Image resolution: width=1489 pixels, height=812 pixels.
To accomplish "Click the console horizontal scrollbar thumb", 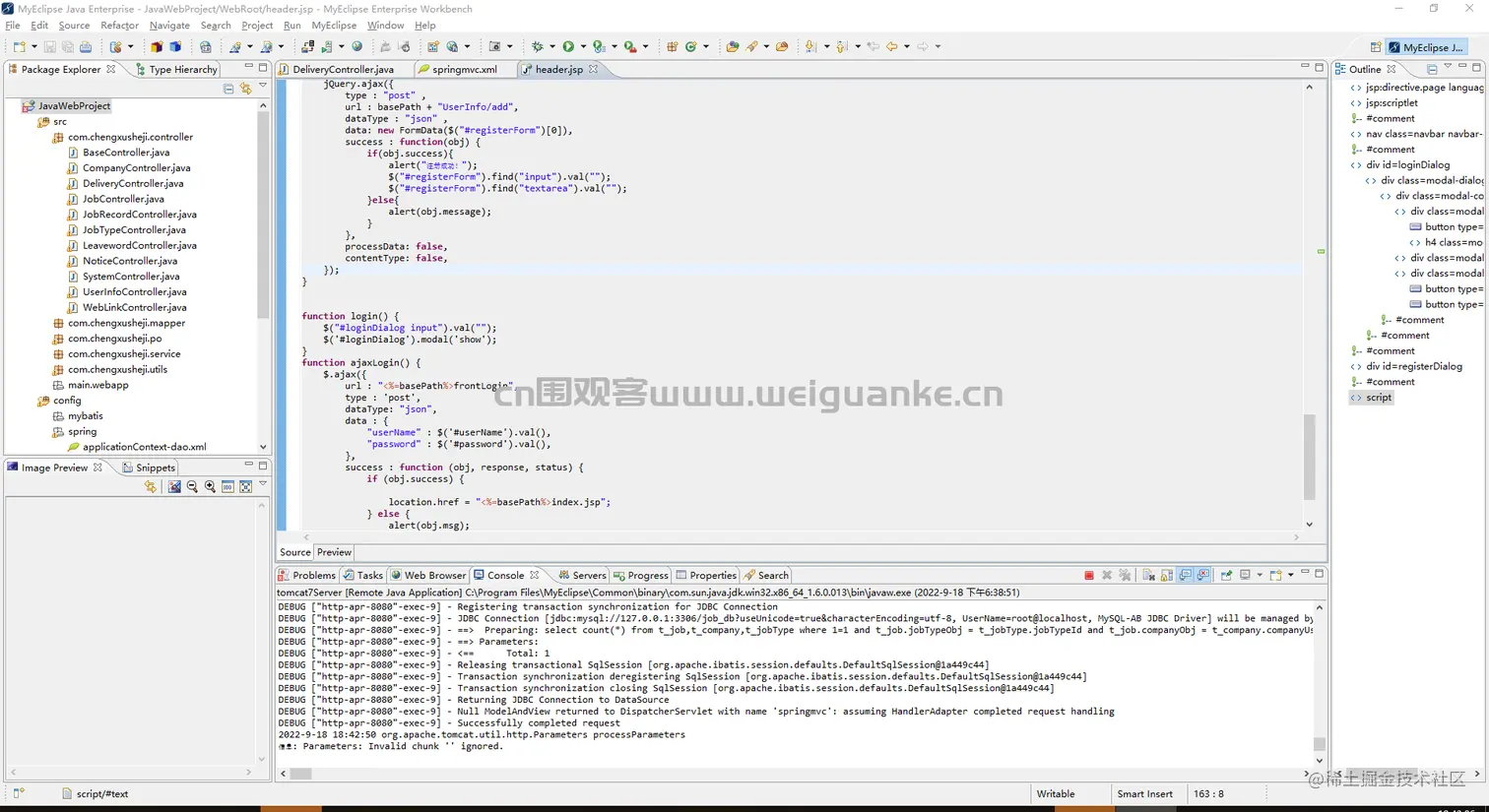I will coord(300,774).
